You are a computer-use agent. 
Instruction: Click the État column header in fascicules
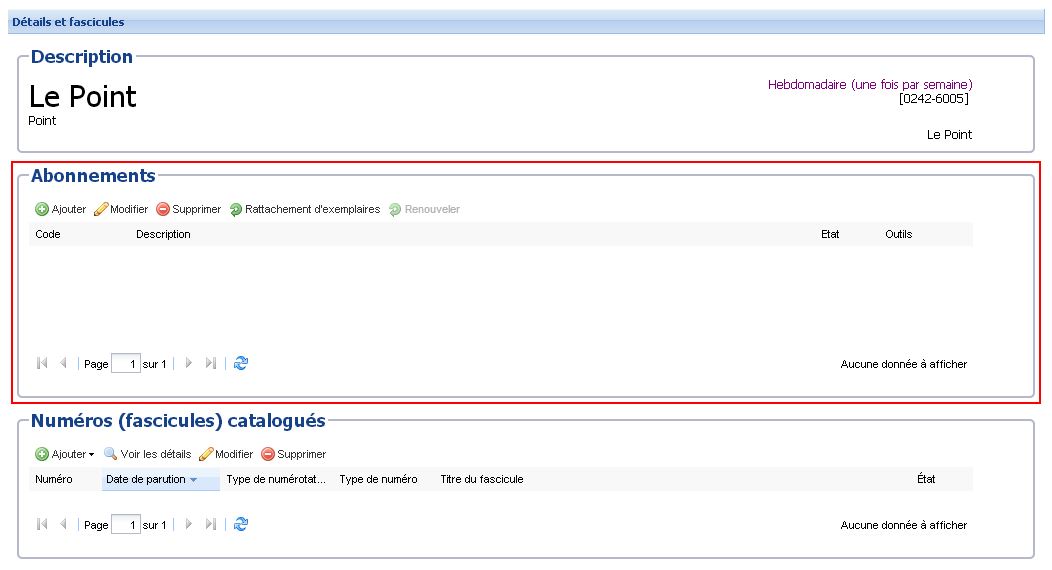(x=926, y=479)
